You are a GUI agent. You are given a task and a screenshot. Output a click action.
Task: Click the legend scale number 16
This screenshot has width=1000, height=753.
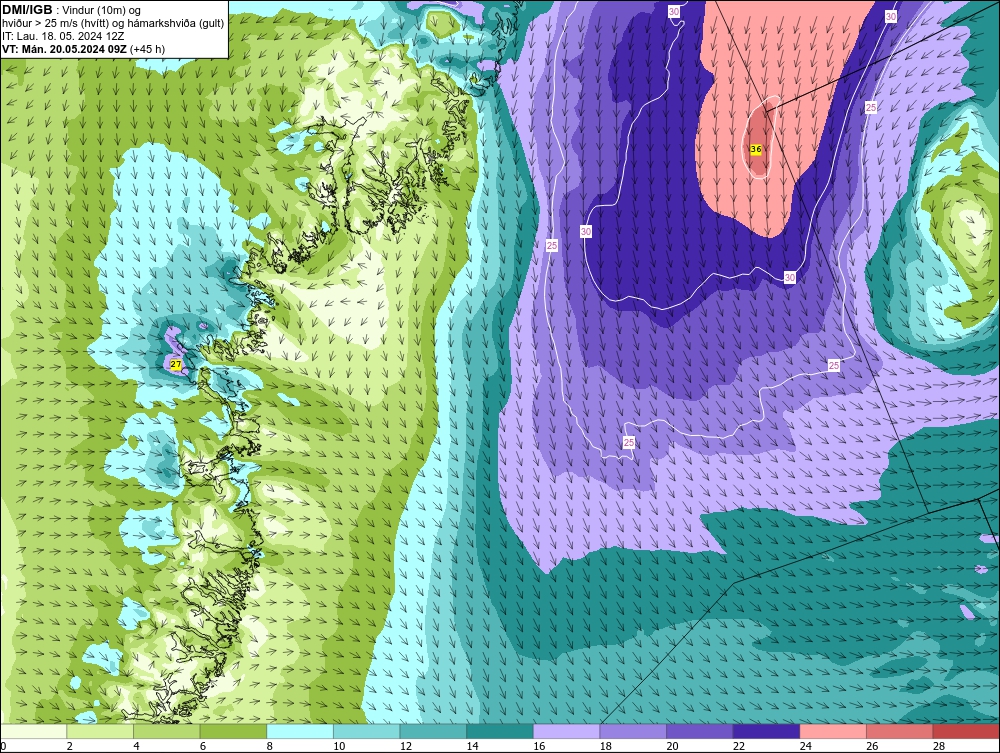[x=539, y=746]
